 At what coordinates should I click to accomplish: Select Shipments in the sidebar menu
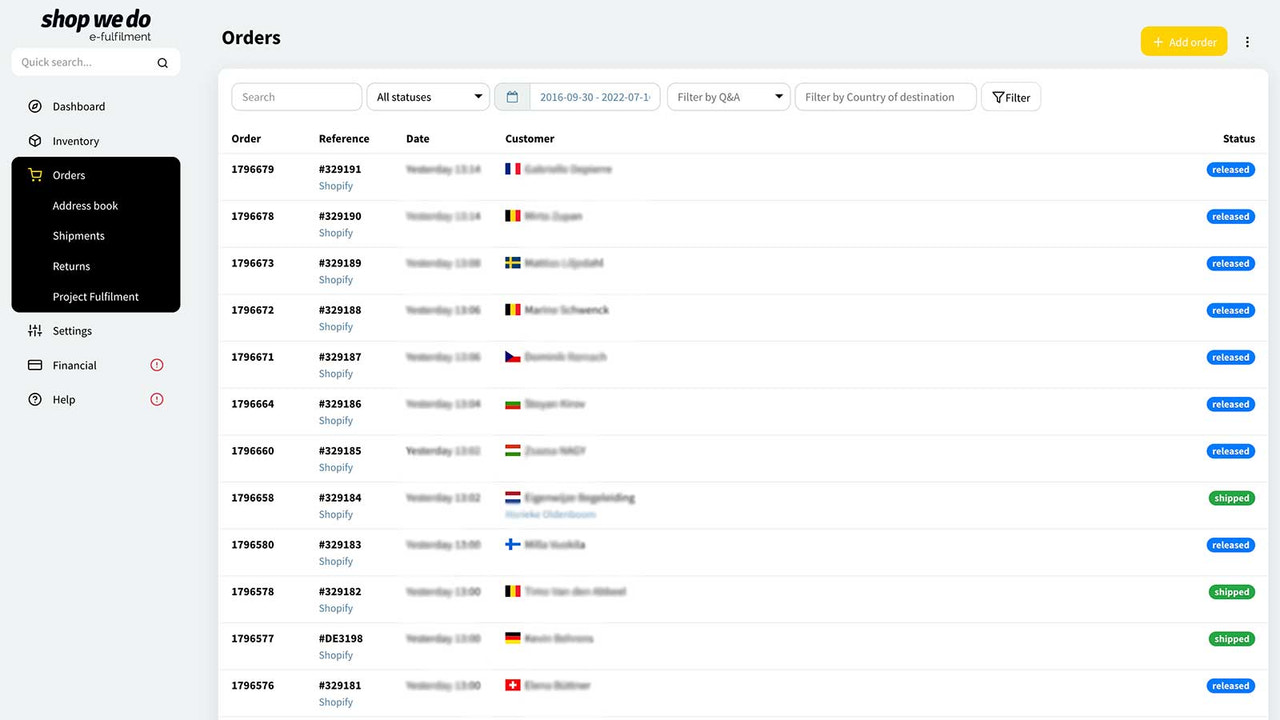point(78,236)
